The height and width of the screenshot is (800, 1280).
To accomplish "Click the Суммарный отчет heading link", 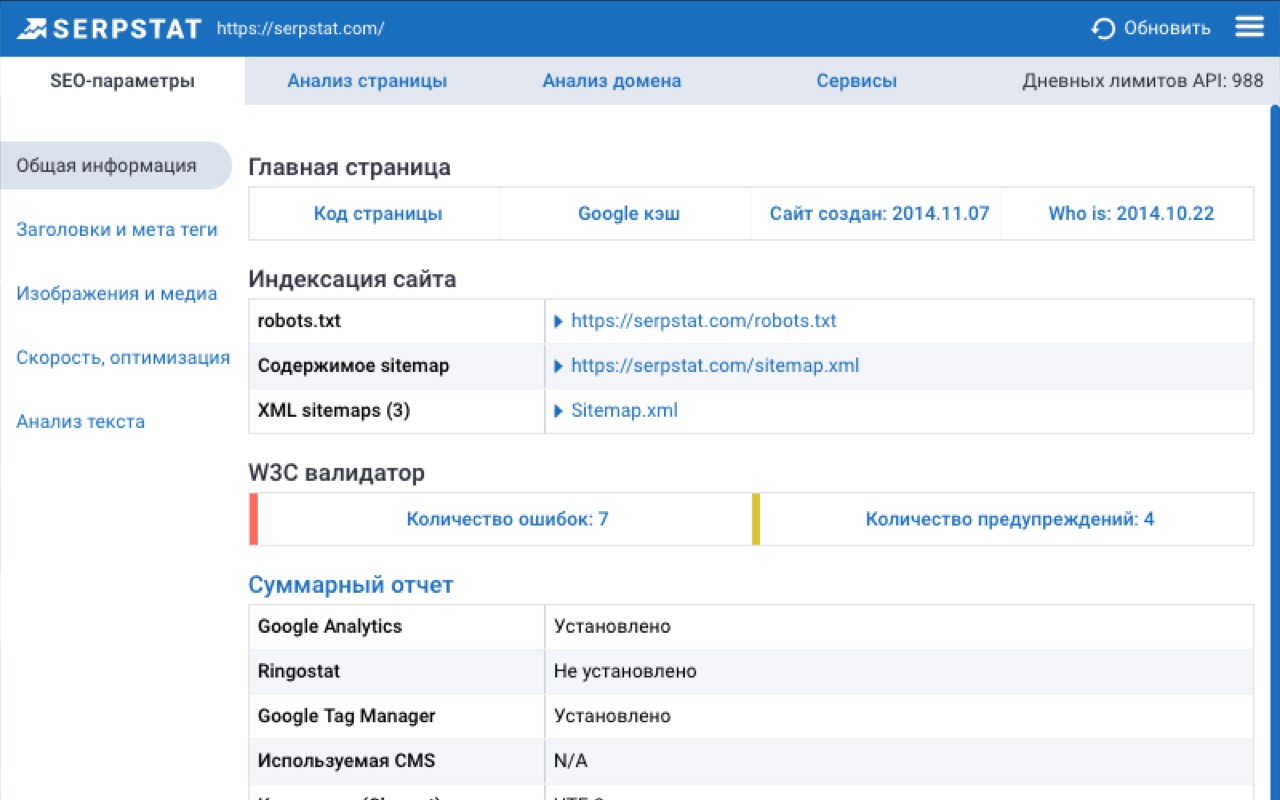I will (351, 585).
